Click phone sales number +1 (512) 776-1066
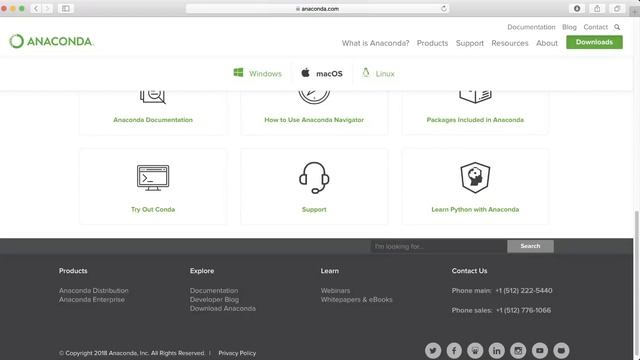Image resolution: width=640 pixels, height=360 pixels. pyautogui.click(x=523, y=310)
